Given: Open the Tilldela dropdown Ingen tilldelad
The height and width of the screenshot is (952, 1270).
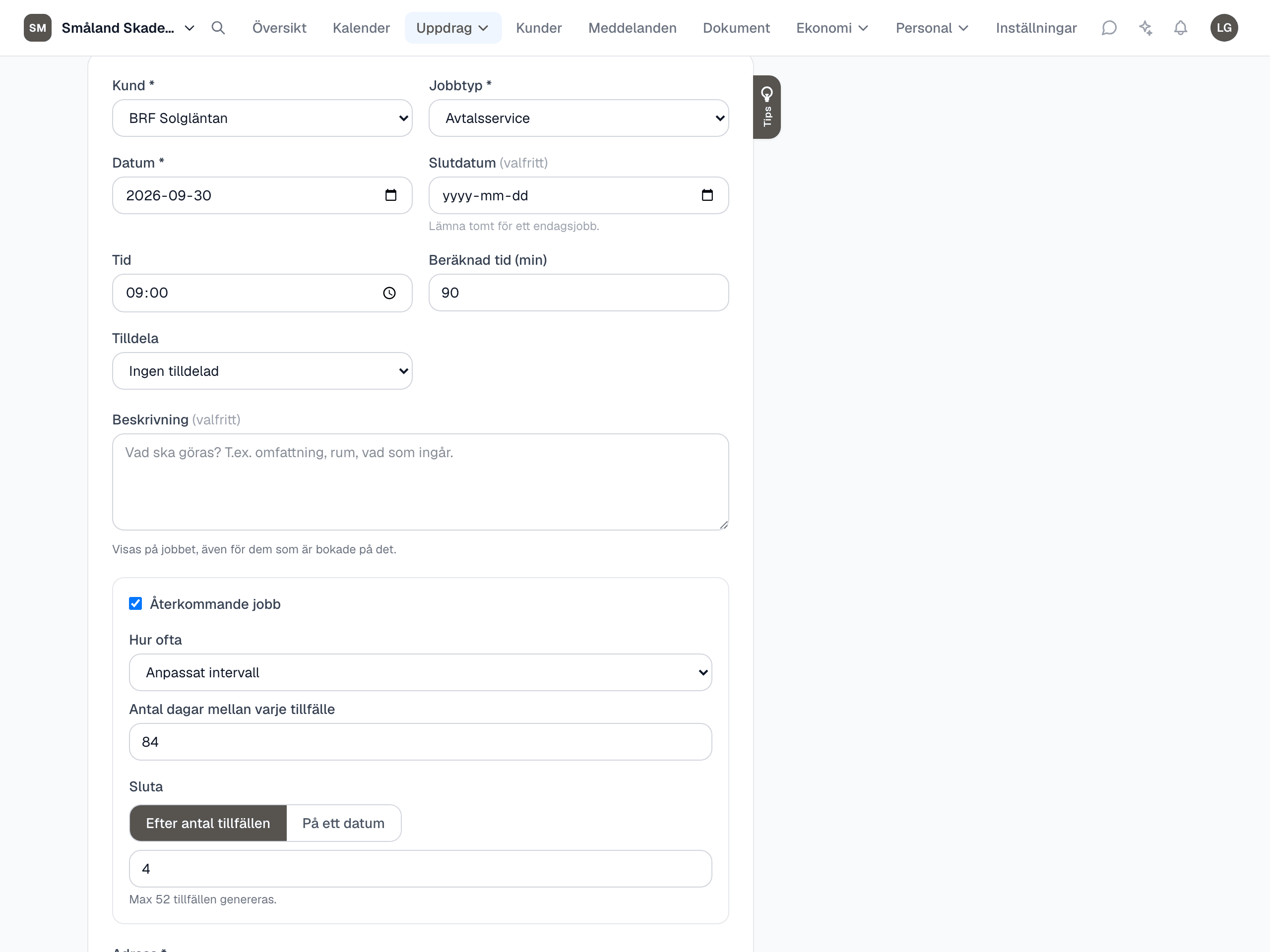Looking at the screenshot, I should coord(262,371).
